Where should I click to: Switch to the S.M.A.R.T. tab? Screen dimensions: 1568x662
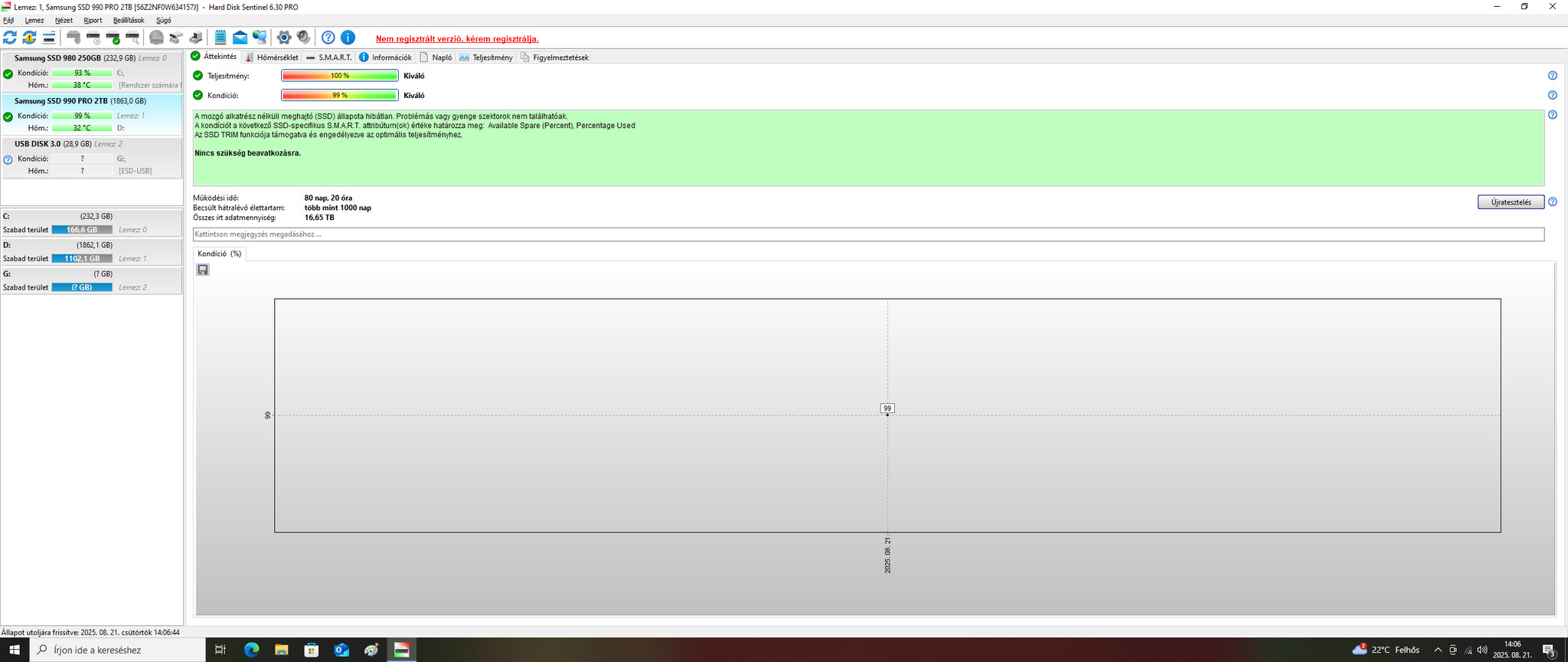pos(328,57)
